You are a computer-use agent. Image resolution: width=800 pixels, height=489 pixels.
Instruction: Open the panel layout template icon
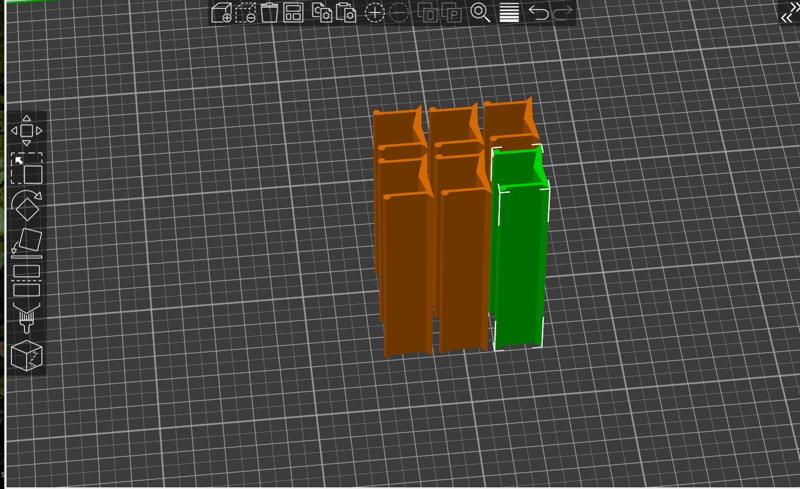click(x=293, y=13)
